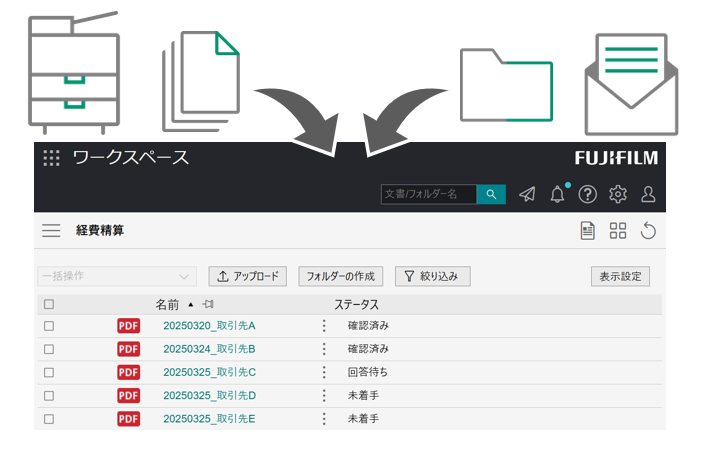Focus the 文書/フォルダー名 search field
Viewport: 701px width, 466px height.
pyautogui.click(x=428, y=194)
